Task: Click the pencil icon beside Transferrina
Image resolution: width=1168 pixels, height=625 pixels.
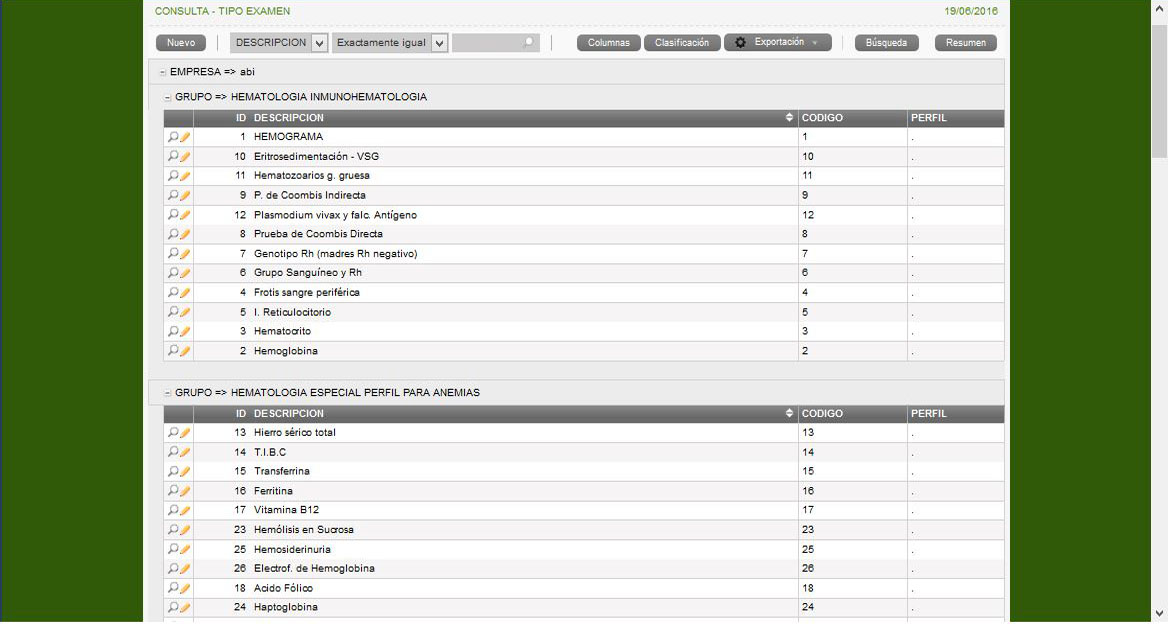Action: [x=185, y=471]
